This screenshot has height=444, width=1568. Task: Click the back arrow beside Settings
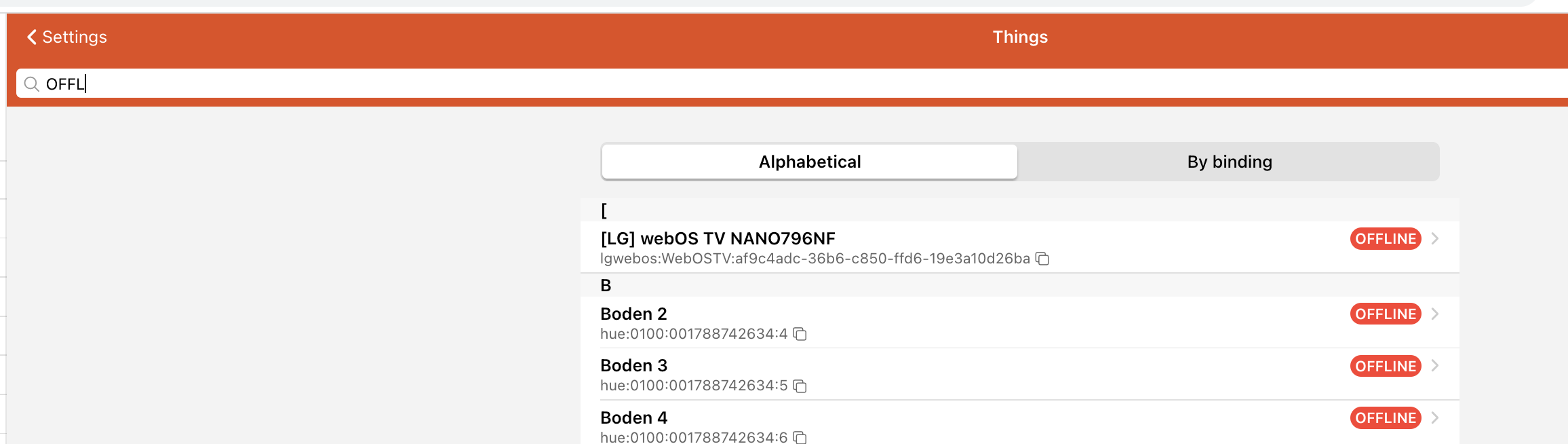pyautogui.click(x=31, y=37)
